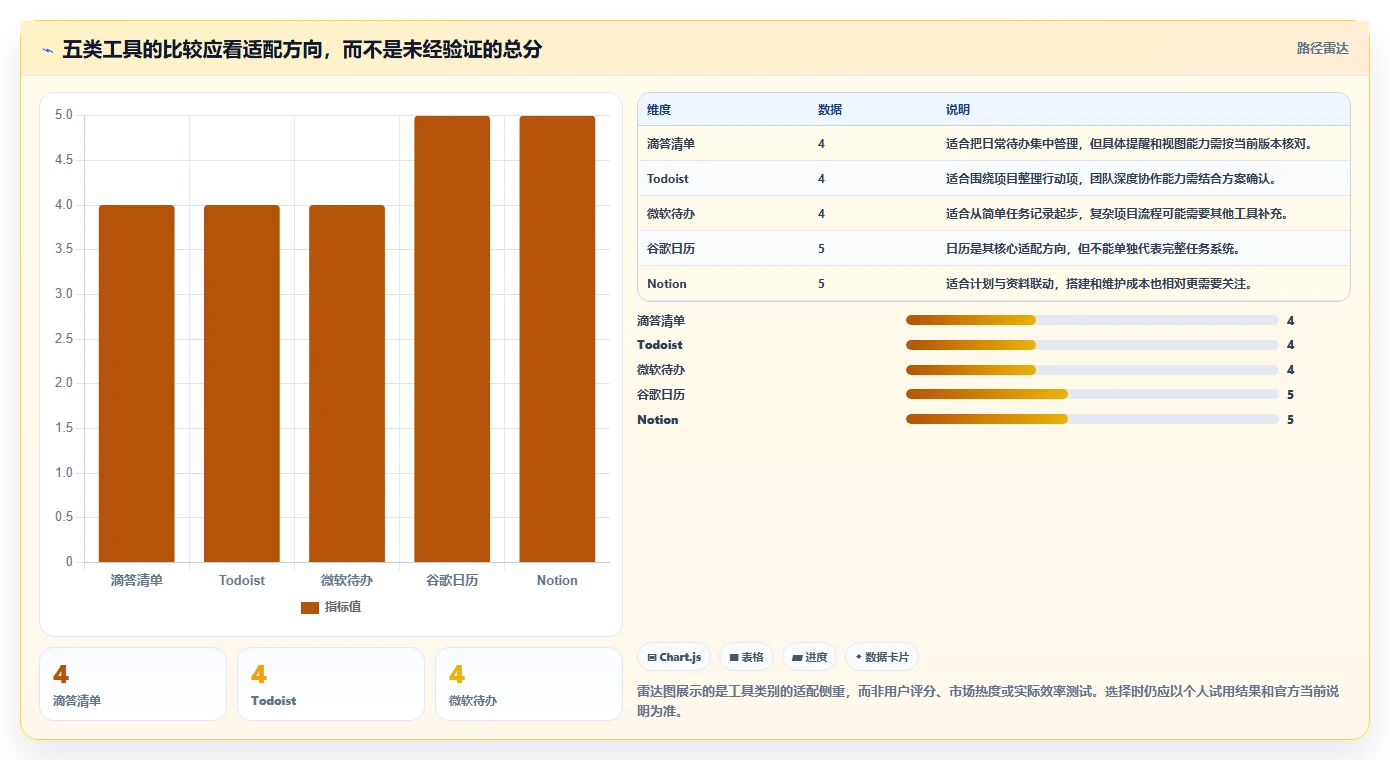Click the value 4 in the 滴答清单 table row
This screenshot has width=1390, height=760.
[x=822, y=143]
